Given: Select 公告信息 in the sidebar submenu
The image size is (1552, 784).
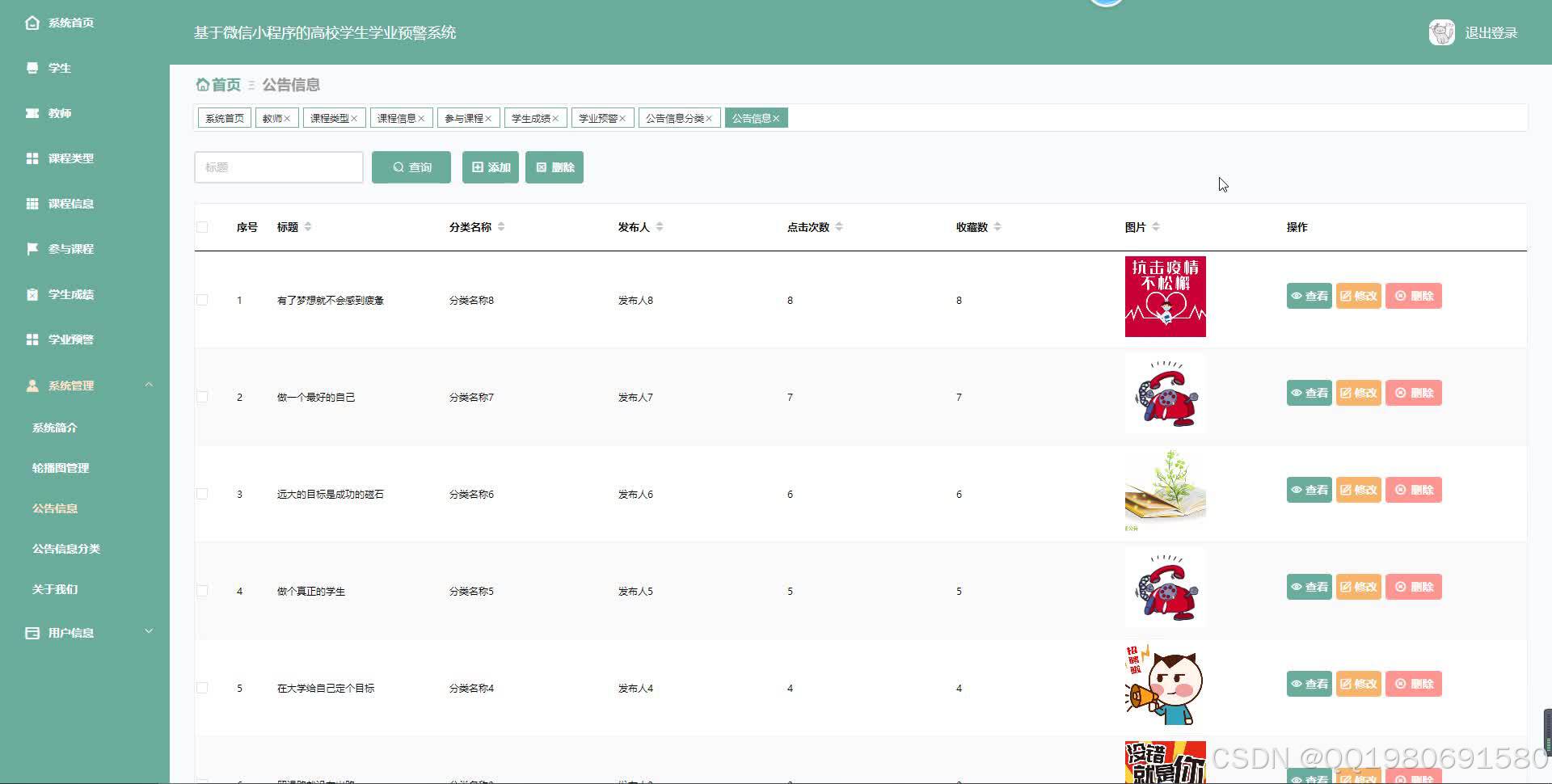Looking at the screenshot, I should click(55, 508).
